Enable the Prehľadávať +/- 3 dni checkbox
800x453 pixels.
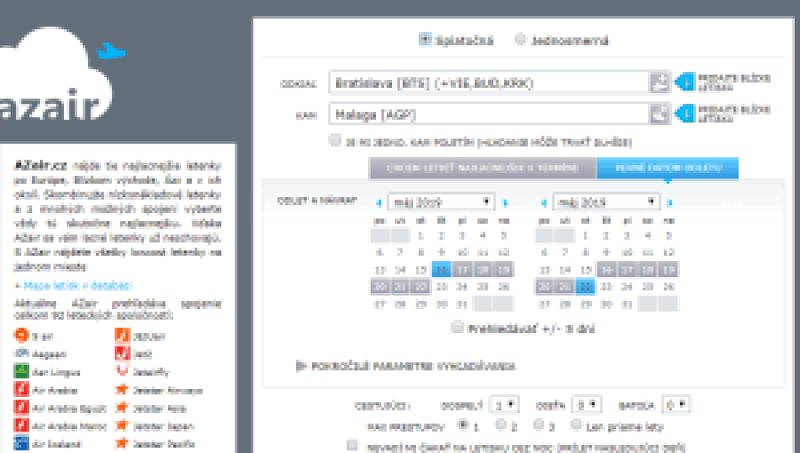(457, 327)
